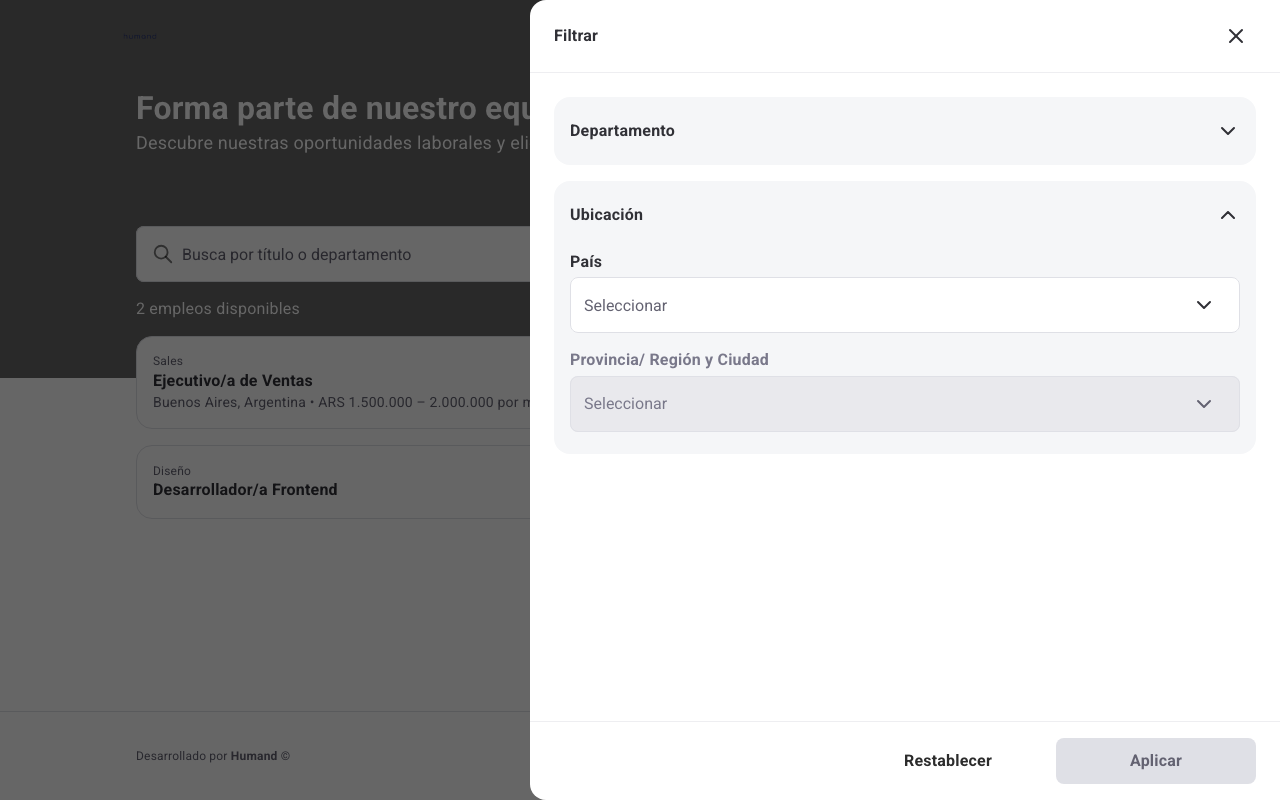The width and height of the screenshot is (1280, 800).
Task: Click the search magnifier icon
Action: (163, 254)
